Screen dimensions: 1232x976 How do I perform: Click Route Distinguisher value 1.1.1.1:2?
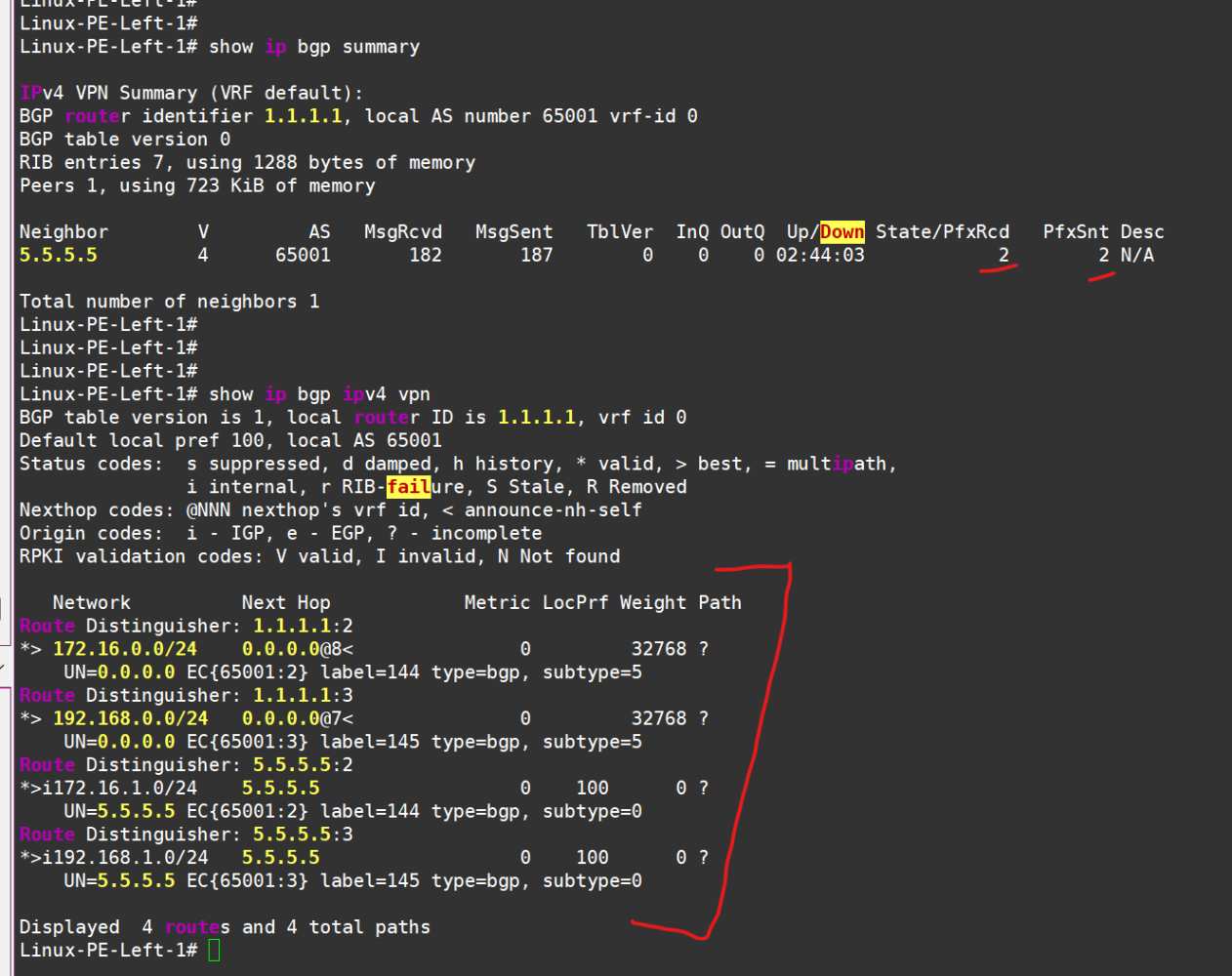pyautogui.click(x=303, y=626)
